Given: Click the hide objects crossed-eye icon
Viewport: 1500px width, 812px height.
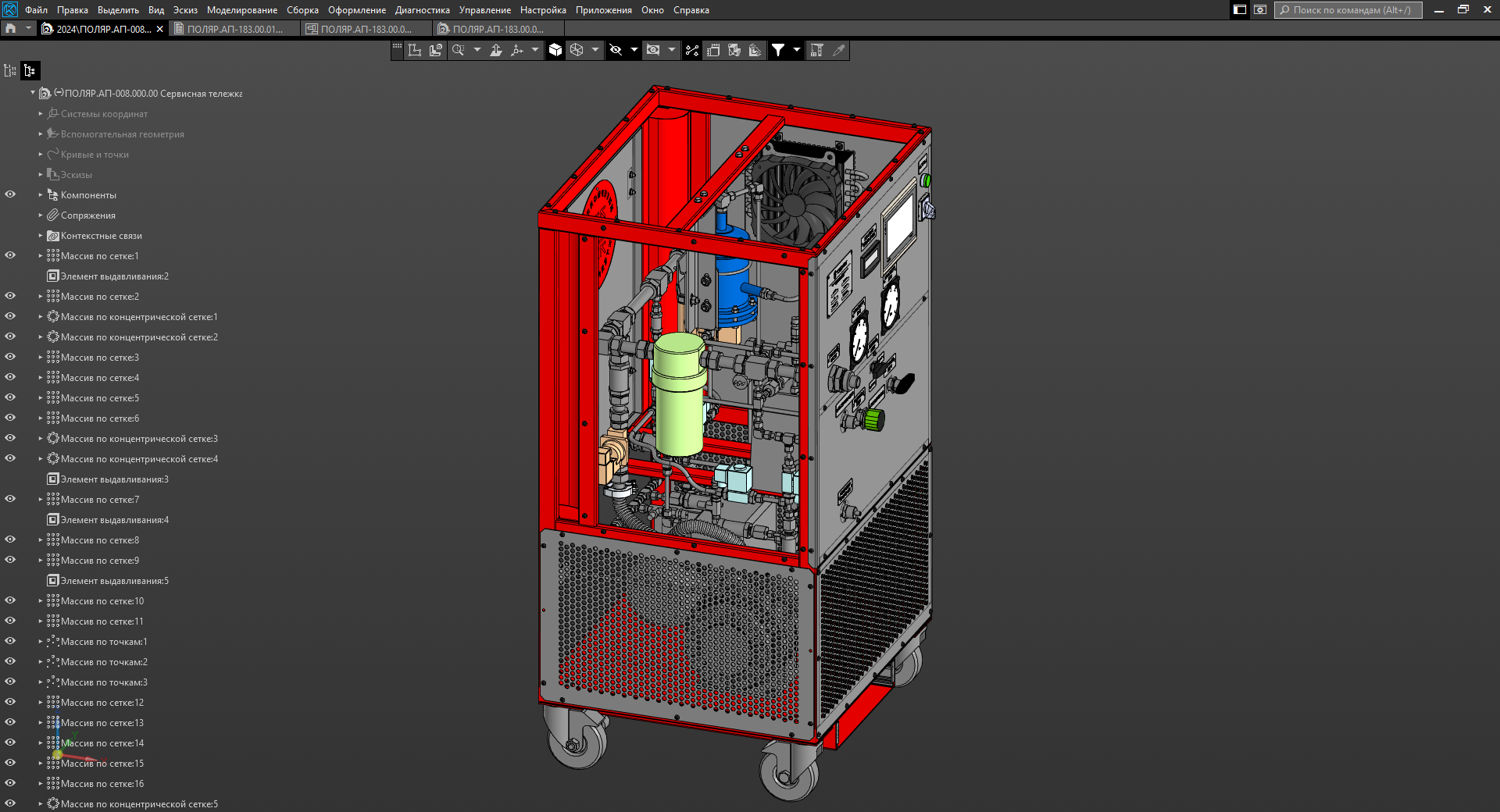Looking at the screenshot, I should coord(616,50).
